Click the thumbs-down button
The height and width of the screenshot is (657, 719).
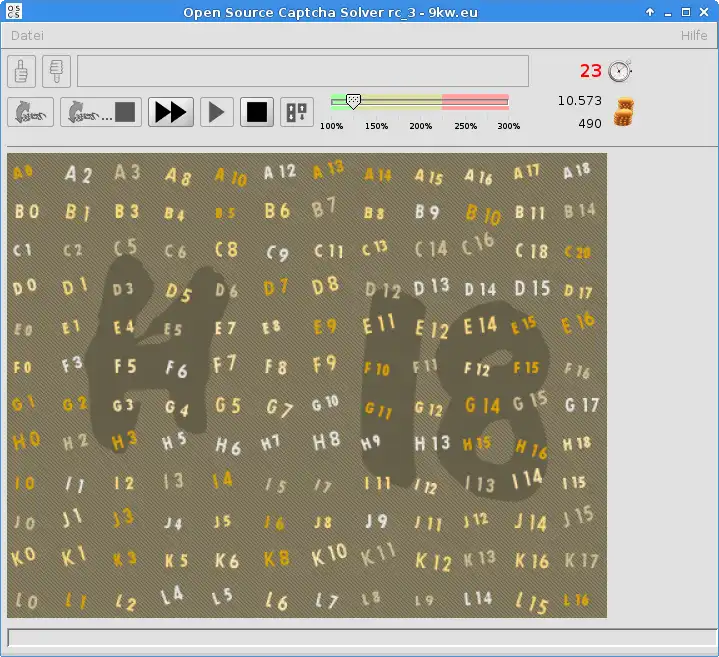coord(56,72)
